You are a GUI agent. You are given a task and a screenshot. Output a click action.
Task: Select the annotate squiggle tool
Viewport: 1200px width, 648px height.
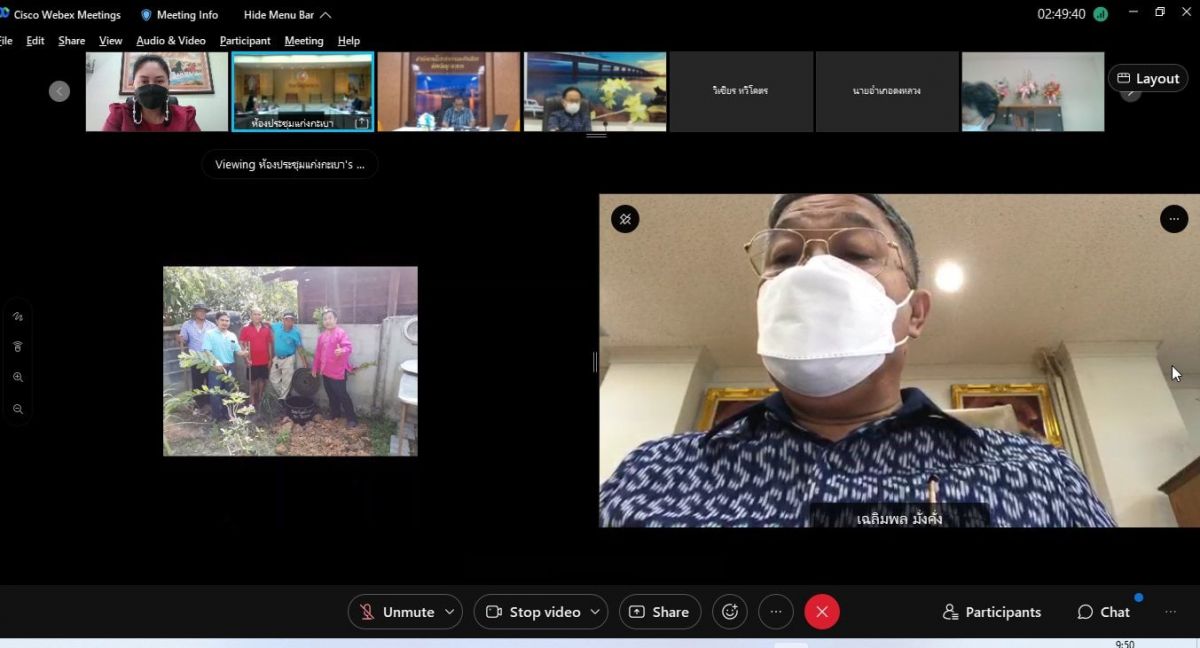coord(18,316)
